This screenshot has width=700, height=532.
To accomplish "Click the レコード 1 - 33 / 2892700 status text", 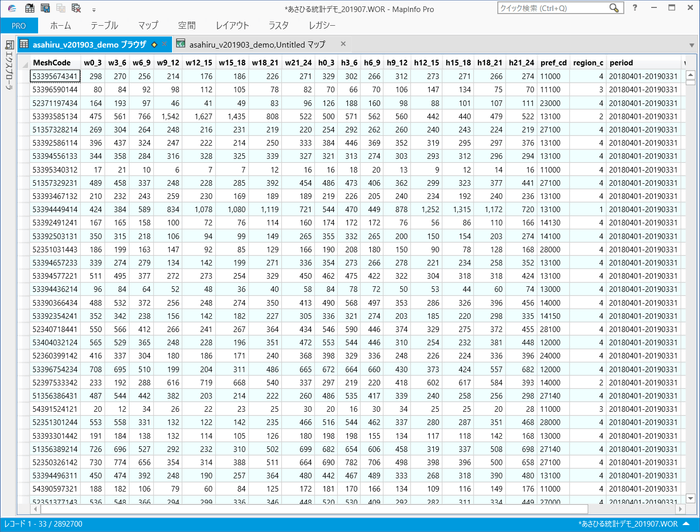I will [43, 524].
